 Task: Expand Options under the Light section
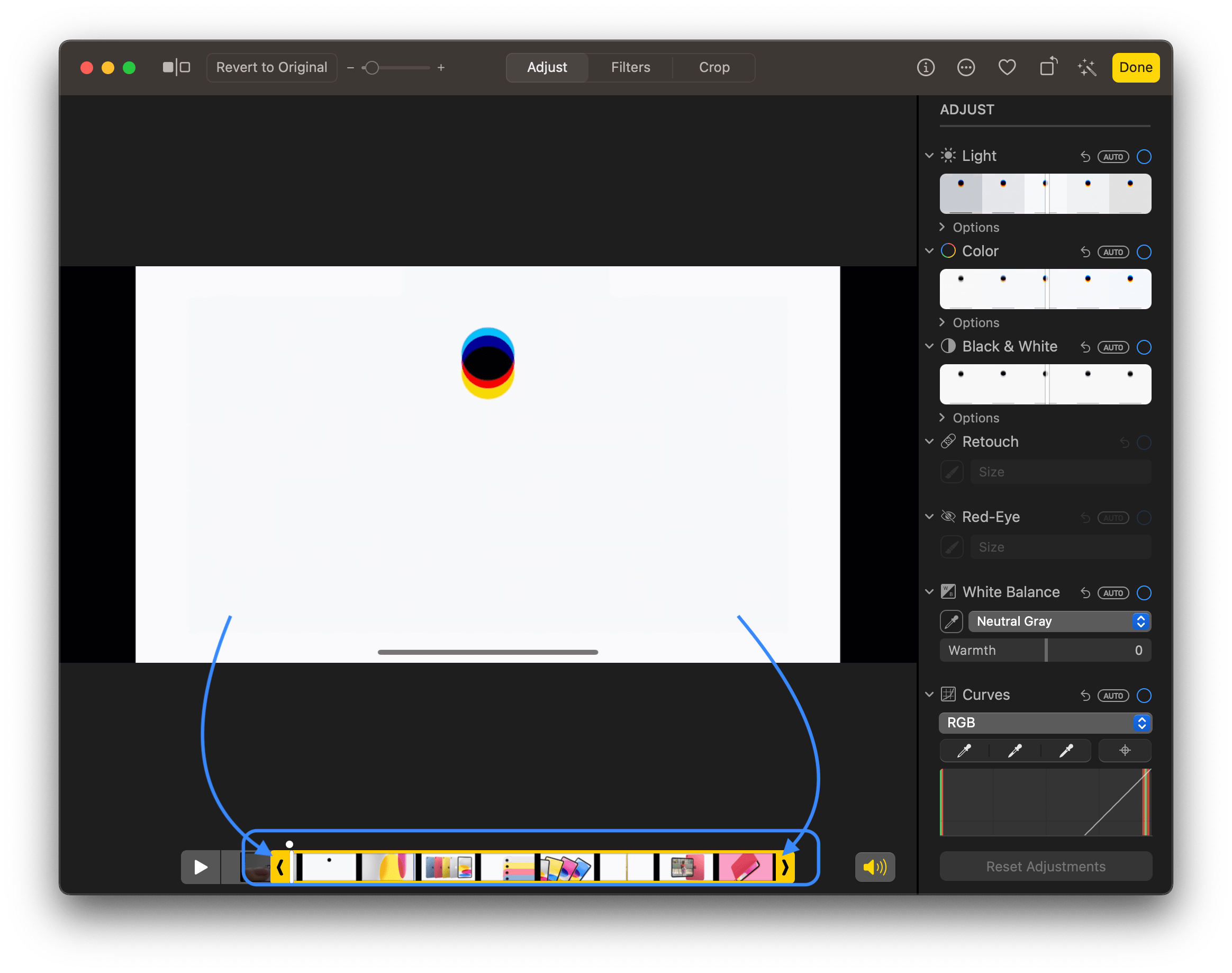click(x=975, y=227)
